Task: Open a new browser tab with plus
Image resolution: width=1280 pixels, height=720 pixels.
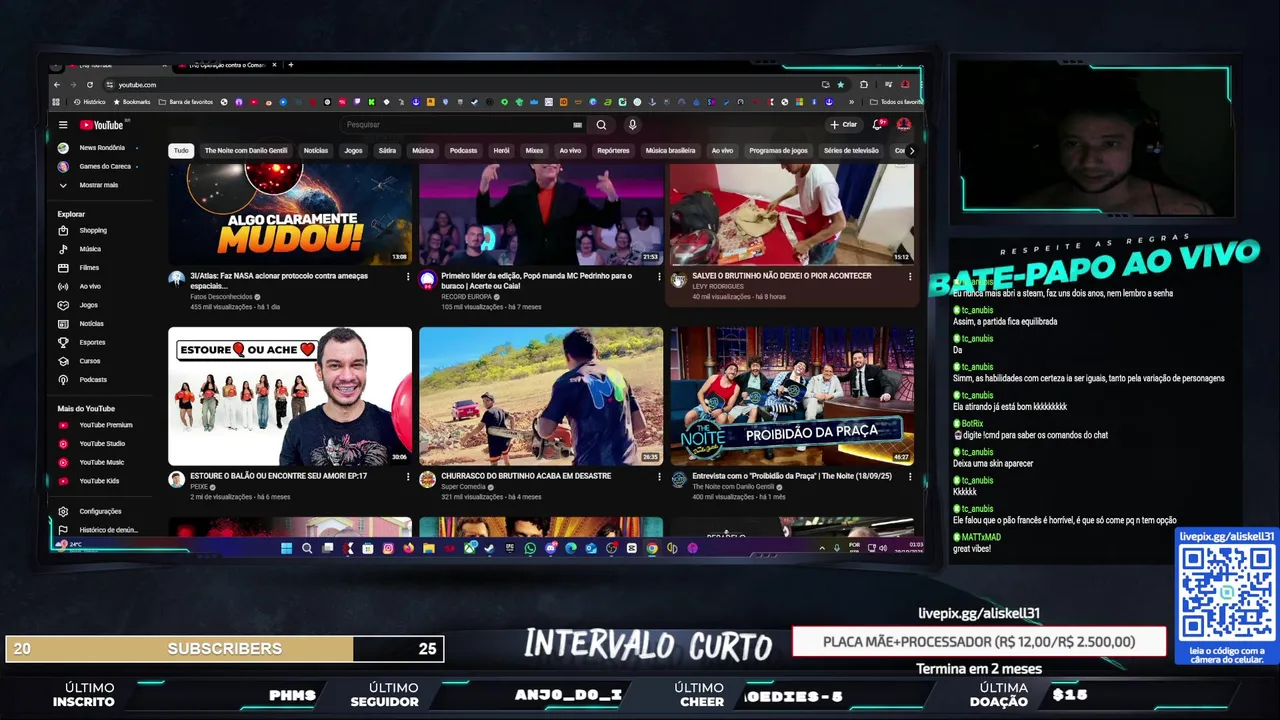Action: click(x=291, y=65)
